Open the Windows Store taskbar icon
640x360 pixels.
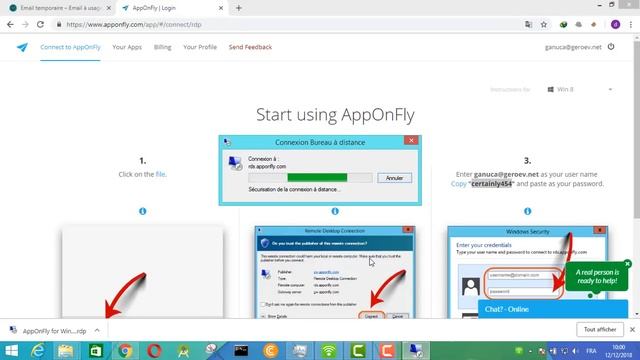coord(96,351)
